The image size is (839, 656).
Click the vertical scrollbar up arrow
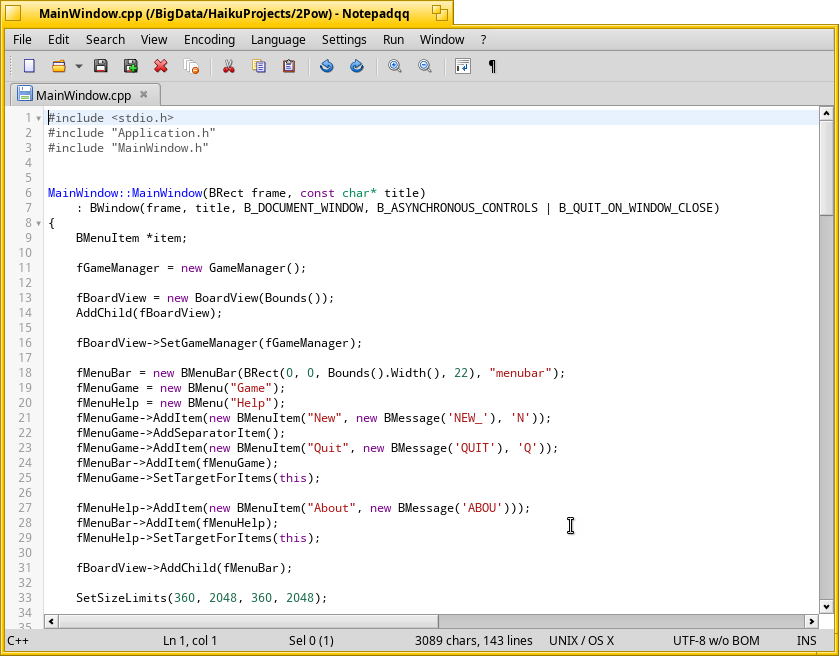point(826,113)
